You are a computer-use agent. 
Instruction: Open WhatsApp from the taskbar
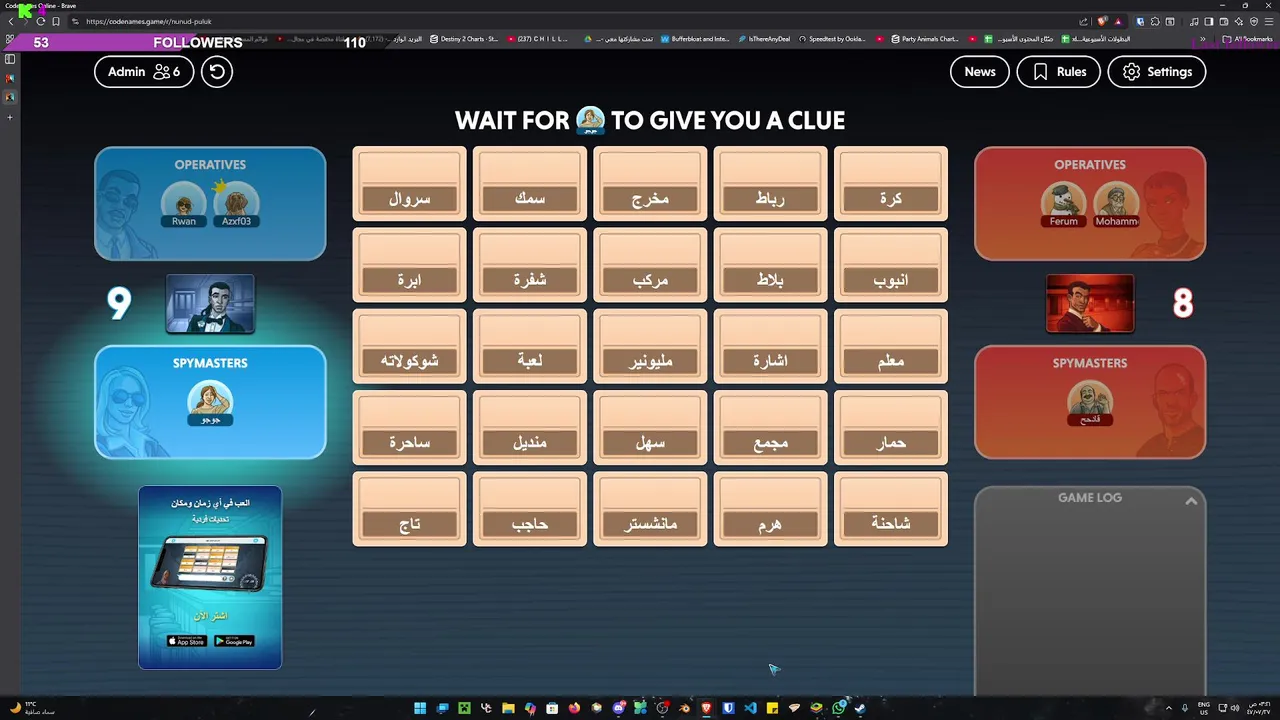tap(838, 708)
